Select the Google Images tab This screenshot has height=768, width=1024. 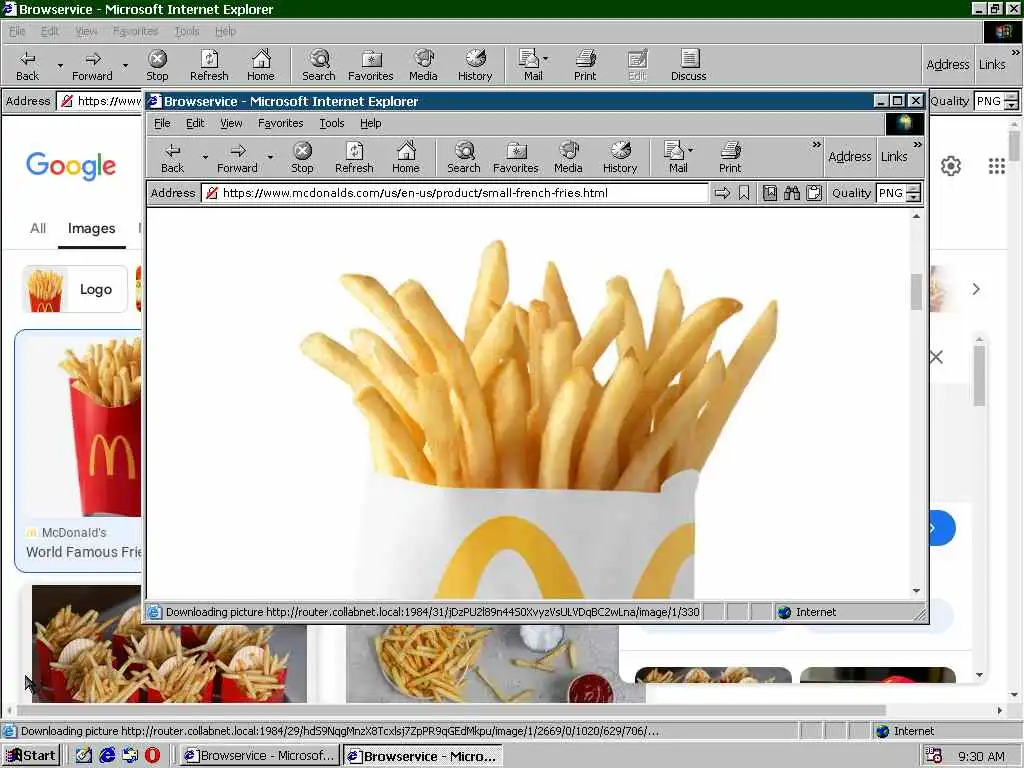(x=91, y=229)
